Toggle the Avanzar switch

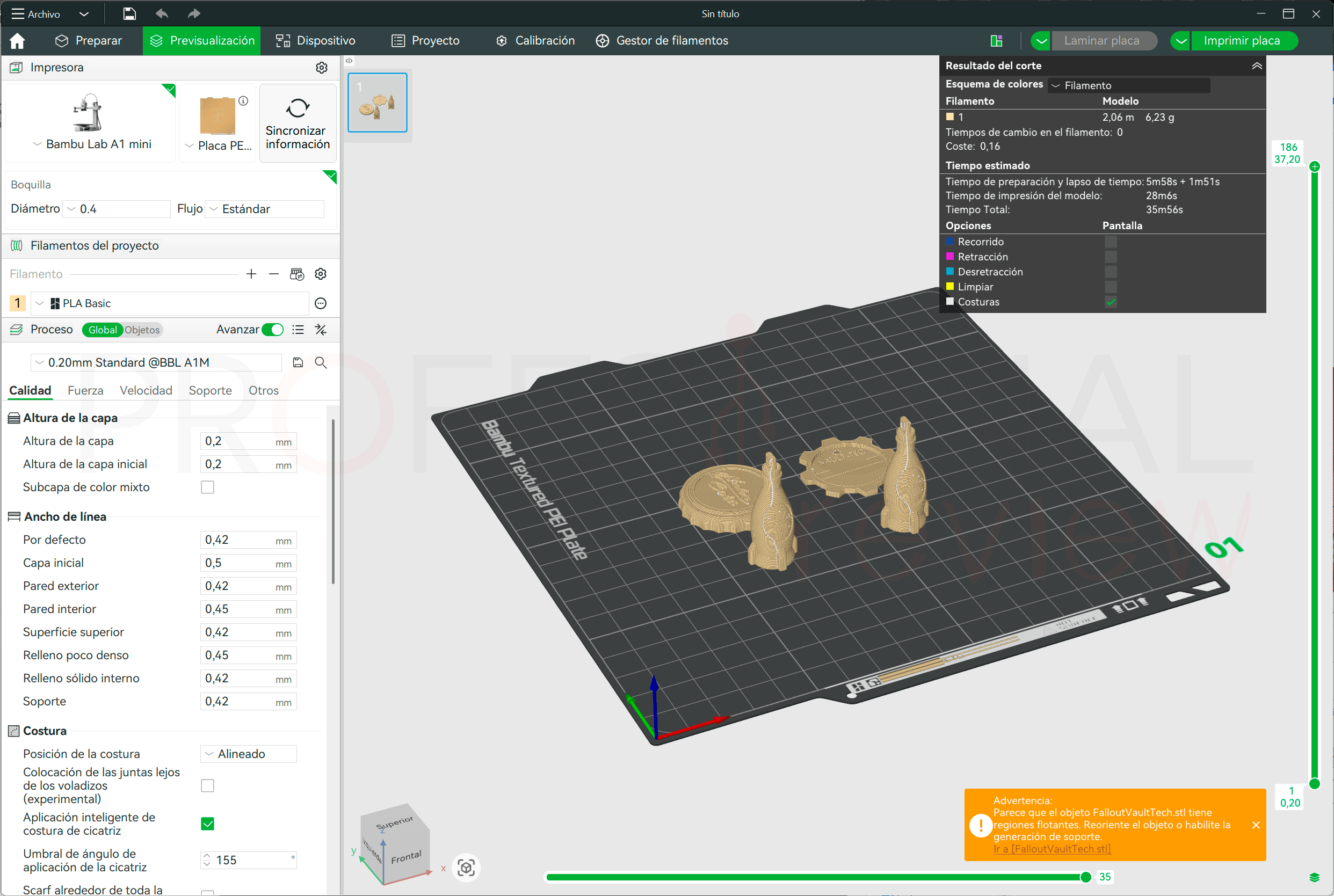tap(273, 330)
